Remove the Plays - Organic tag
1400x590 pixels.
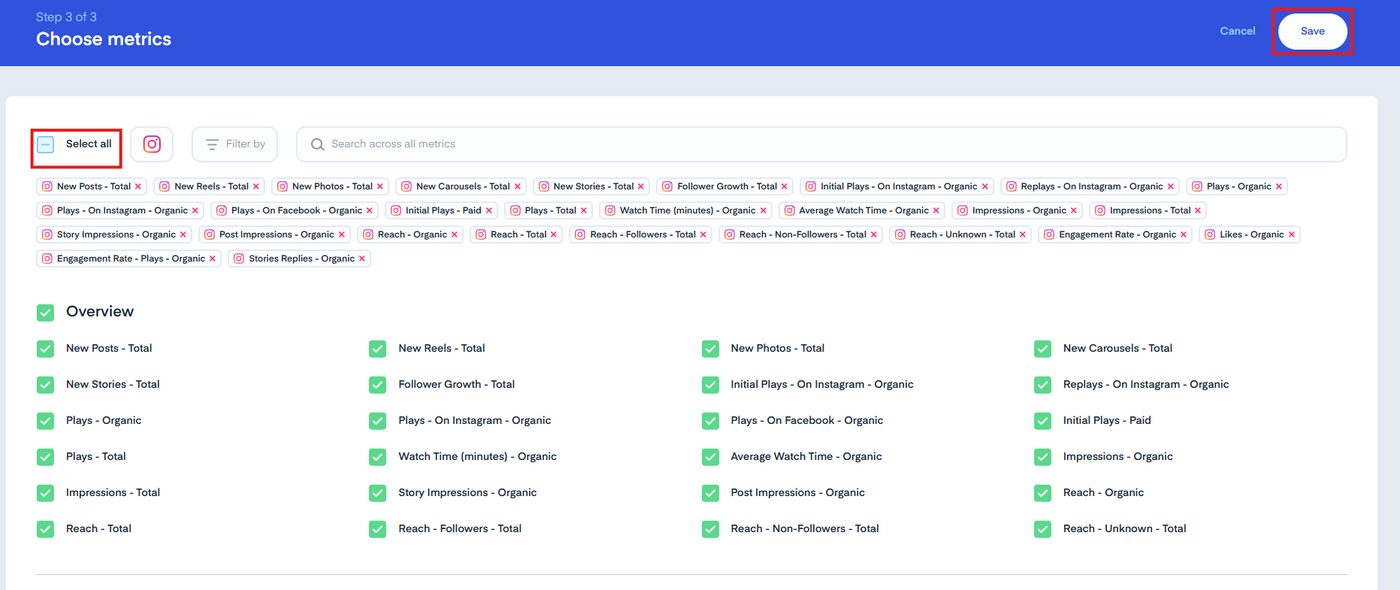[x=1279, y=187]
